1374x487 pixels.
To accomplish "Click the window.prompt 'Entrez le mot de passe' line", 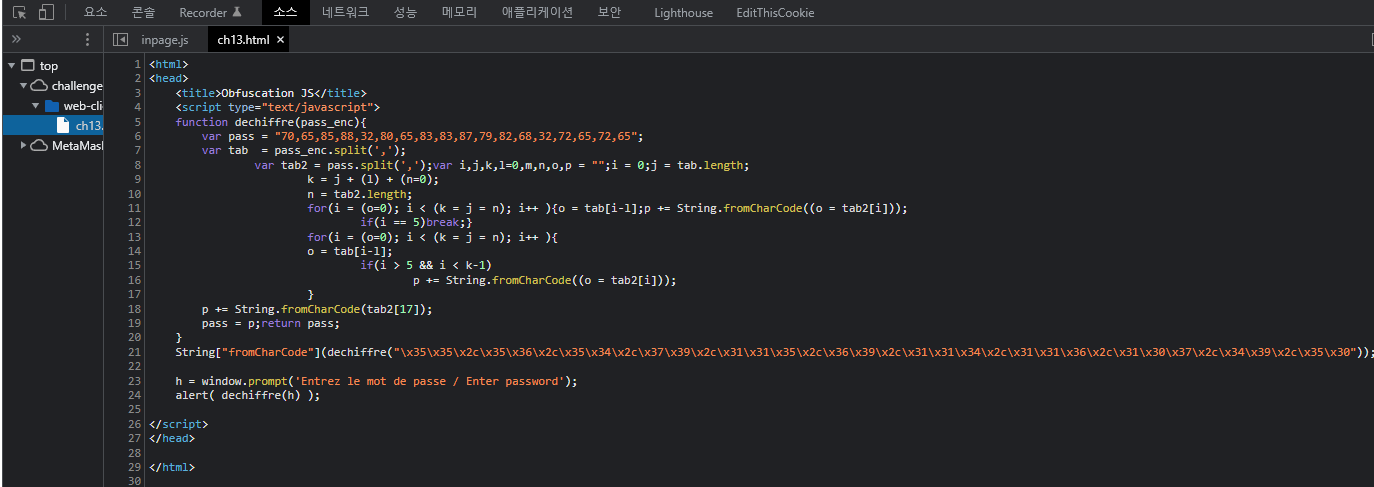I will [376, 381].
